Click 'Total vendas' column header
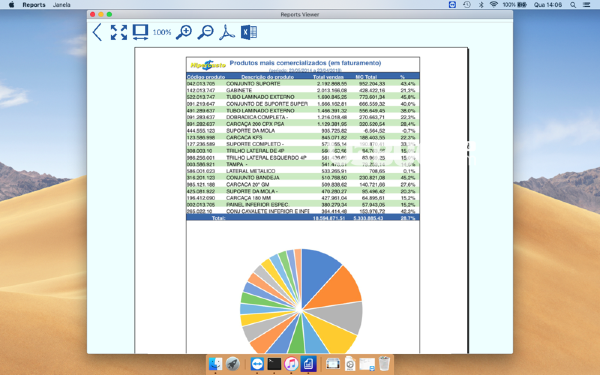Viewport: 600px width, 375px height. 328,77
